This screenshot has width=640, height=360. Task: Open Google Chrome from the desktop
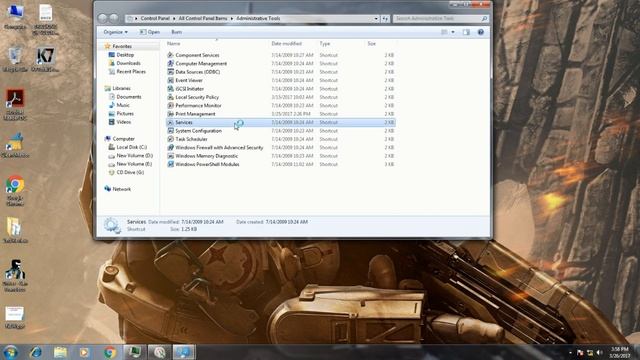pos(15,190)
